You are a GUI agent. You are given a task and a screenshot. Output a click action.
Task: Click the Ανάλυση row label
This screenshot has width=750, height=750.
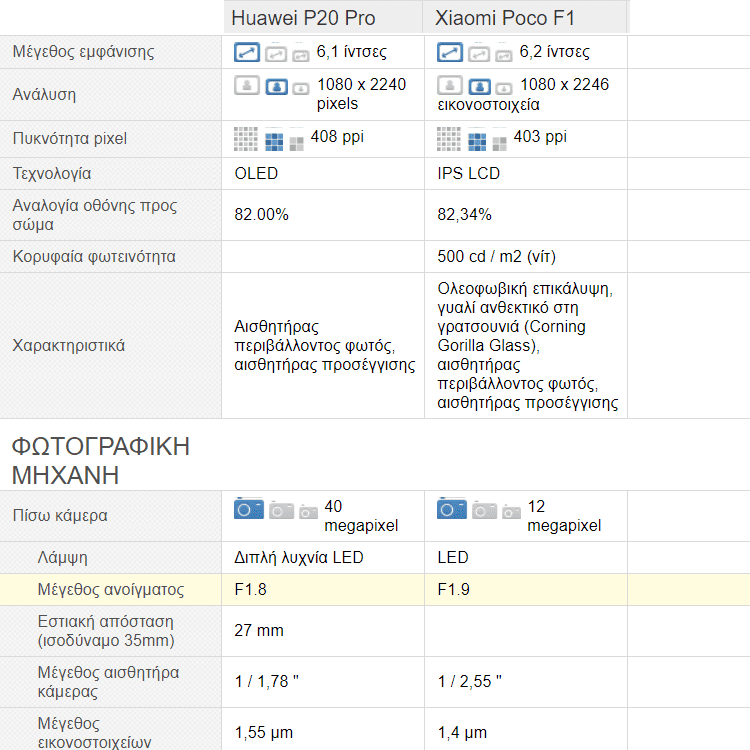coord(44,95)
